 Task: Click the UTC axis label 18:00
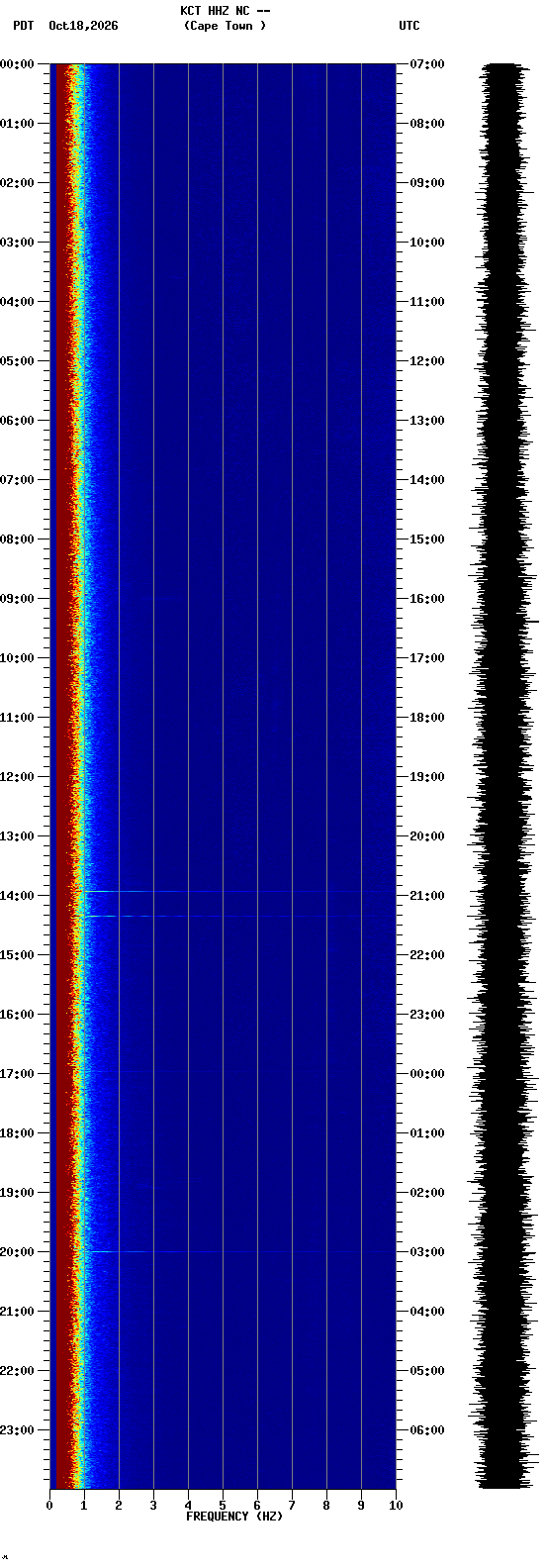coord(427,718)
